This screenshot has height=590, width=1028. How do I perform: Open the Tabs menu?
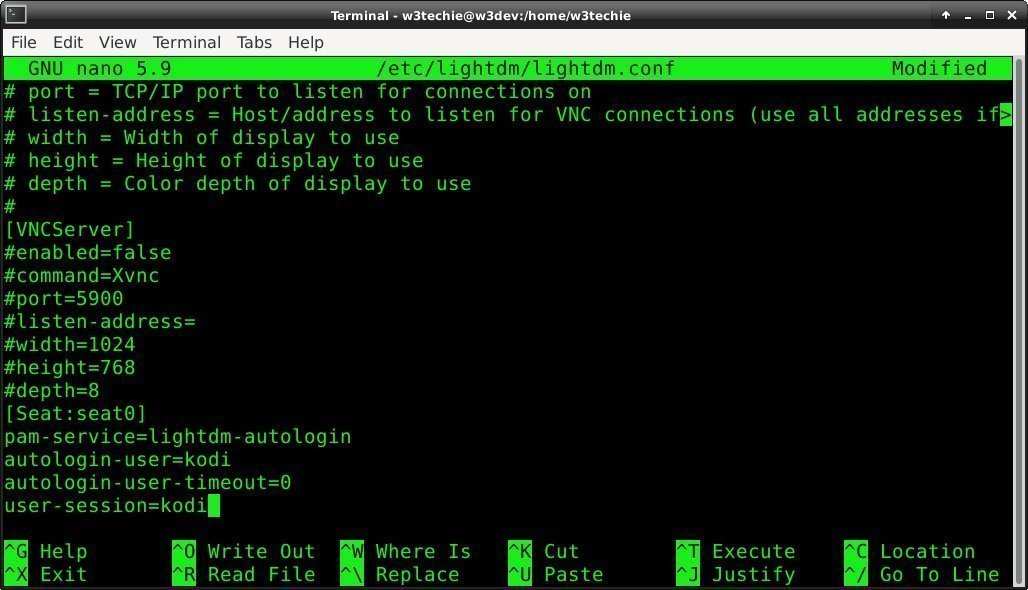click(253, 42)
